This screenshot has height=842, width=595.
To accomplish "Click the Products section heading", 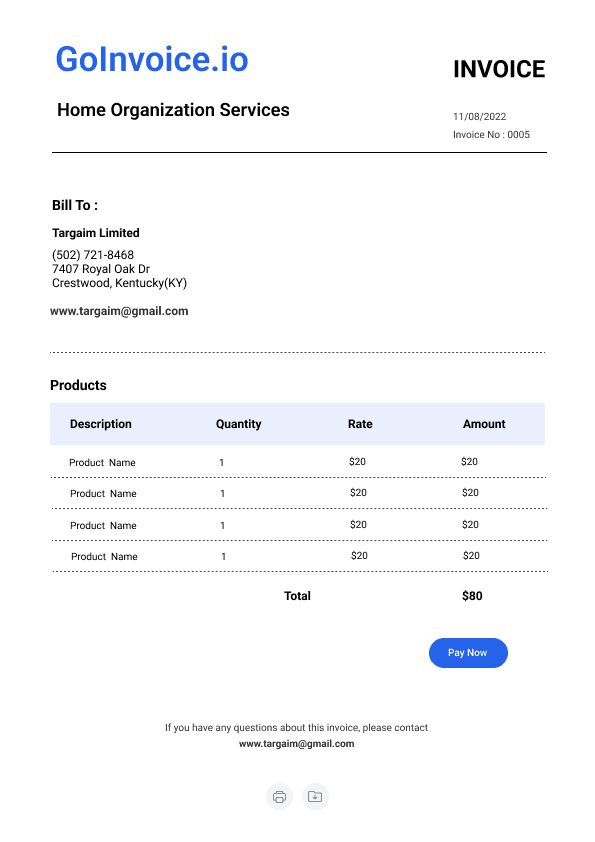I will coord(78,385).
